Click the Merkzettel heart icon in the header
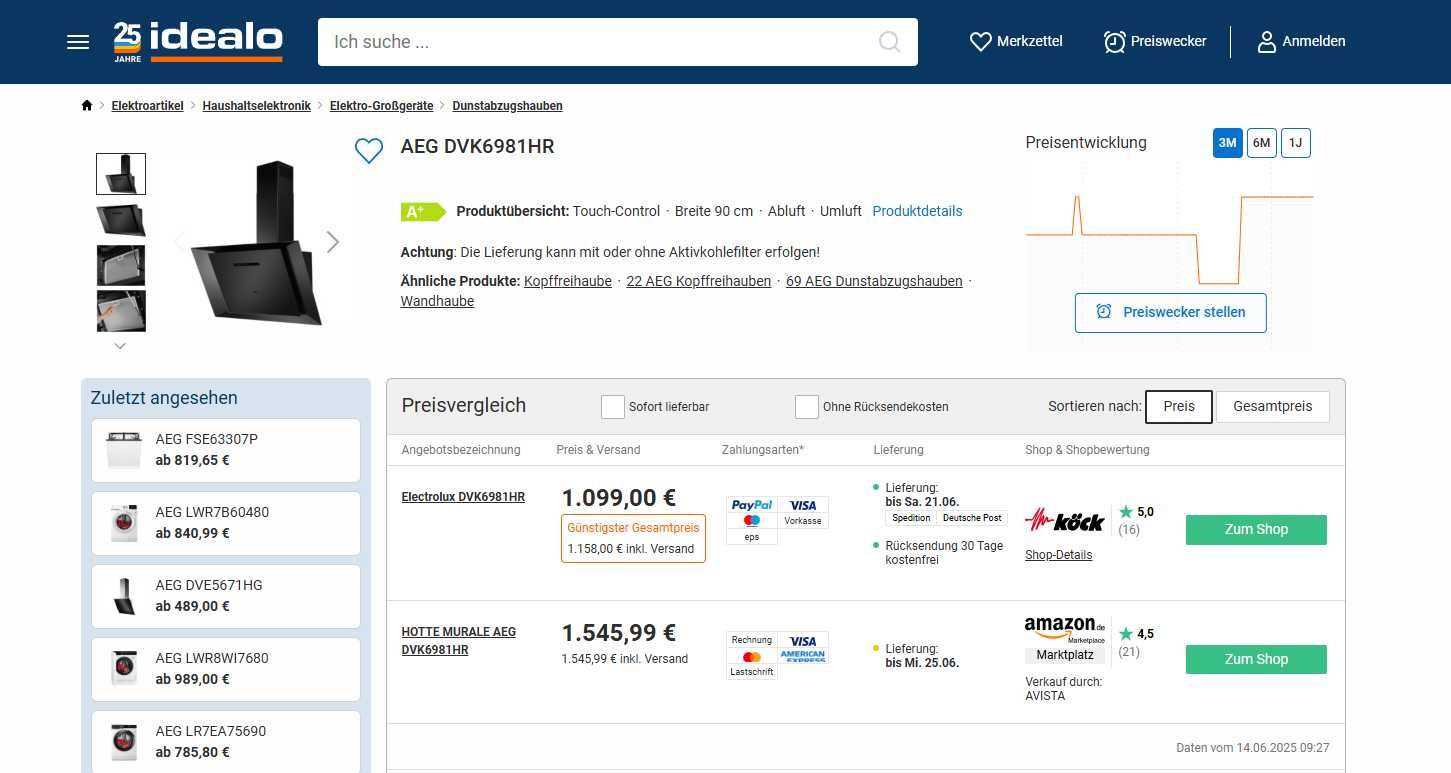Image resolution: width=1451 pixels, height=773 pixels. tap(980, 42)
